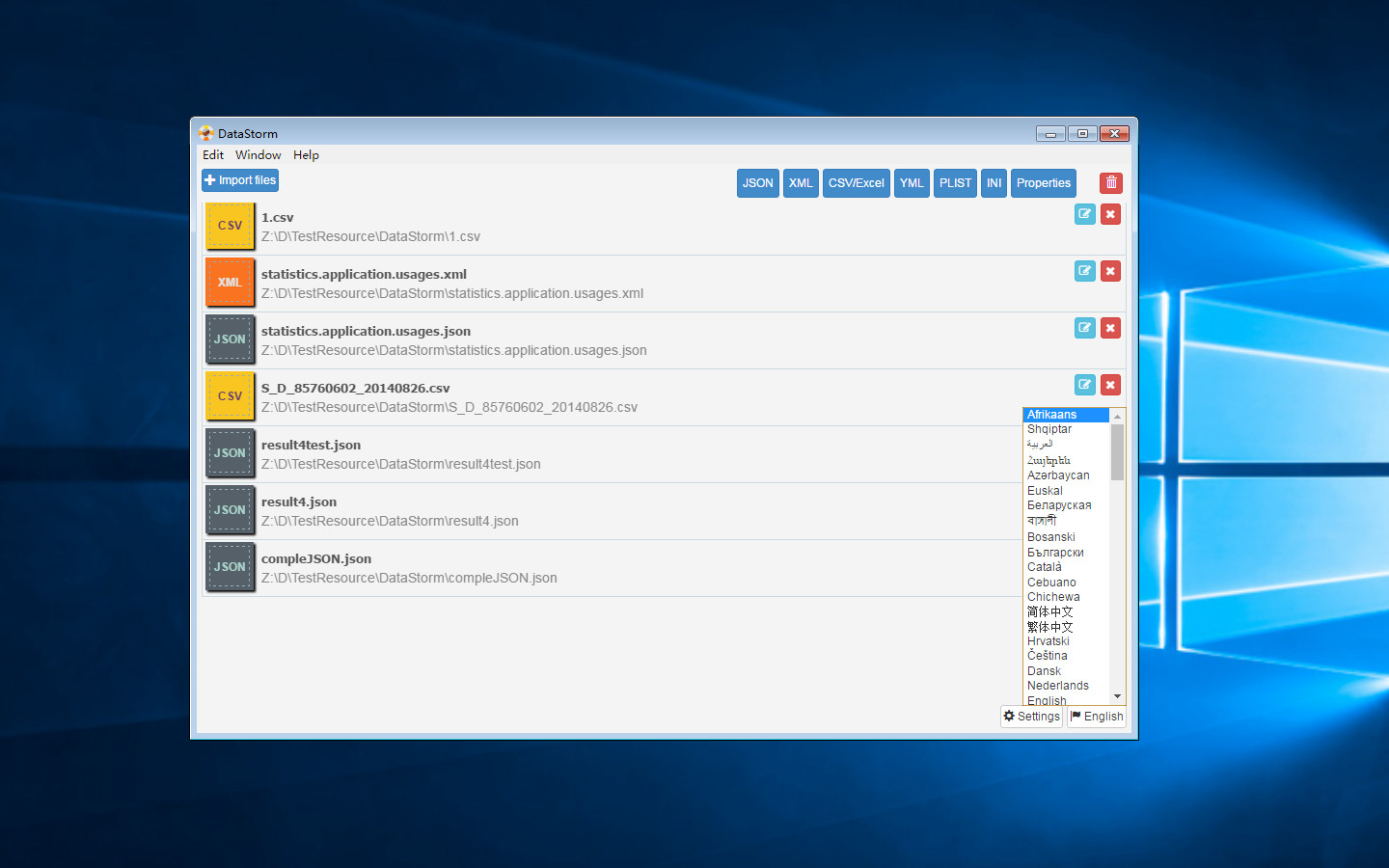Select Afrikaans in the language list
This screenshot has height=868, width=1389.
click(x=1066, y=415)
